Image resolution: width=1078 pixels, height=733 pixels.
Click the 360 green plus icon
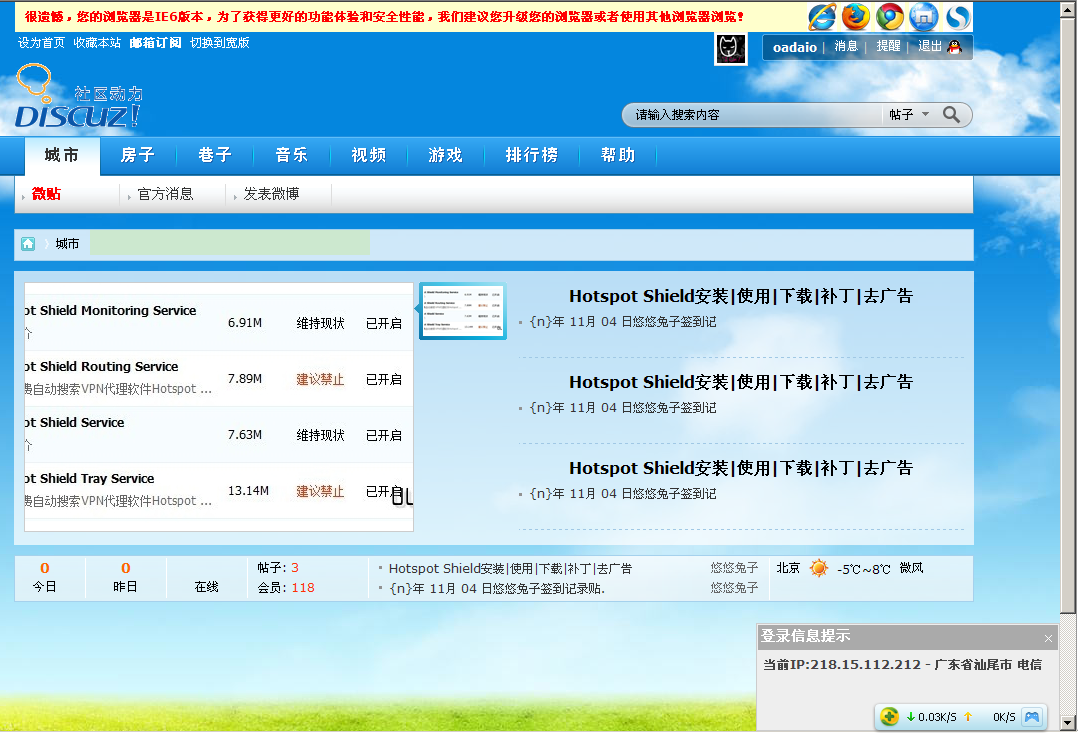889,716
